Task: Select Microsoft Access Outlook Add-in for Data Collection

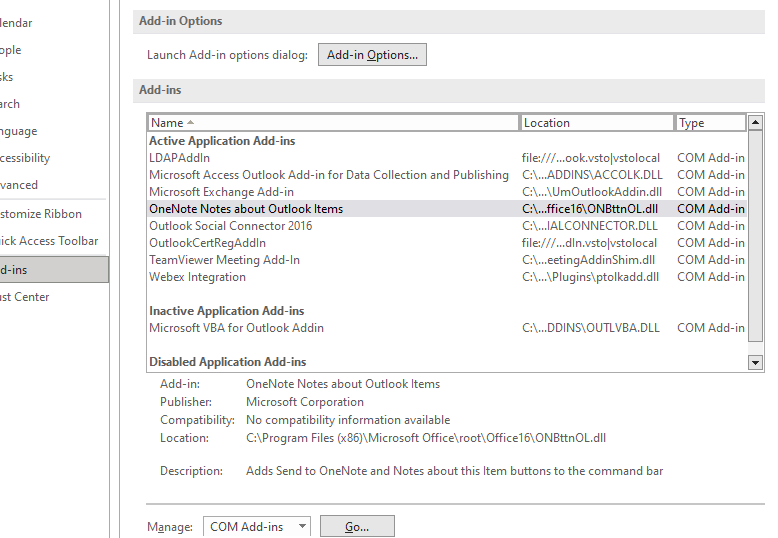Action: pos(447,175)
